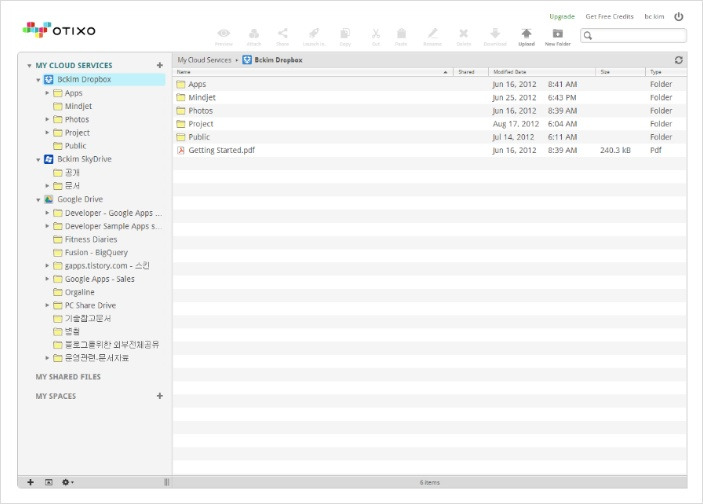Screen dimensions: 703x504
Task: Select Orgaline folder in sidebar
Action: tap(80, 292)
